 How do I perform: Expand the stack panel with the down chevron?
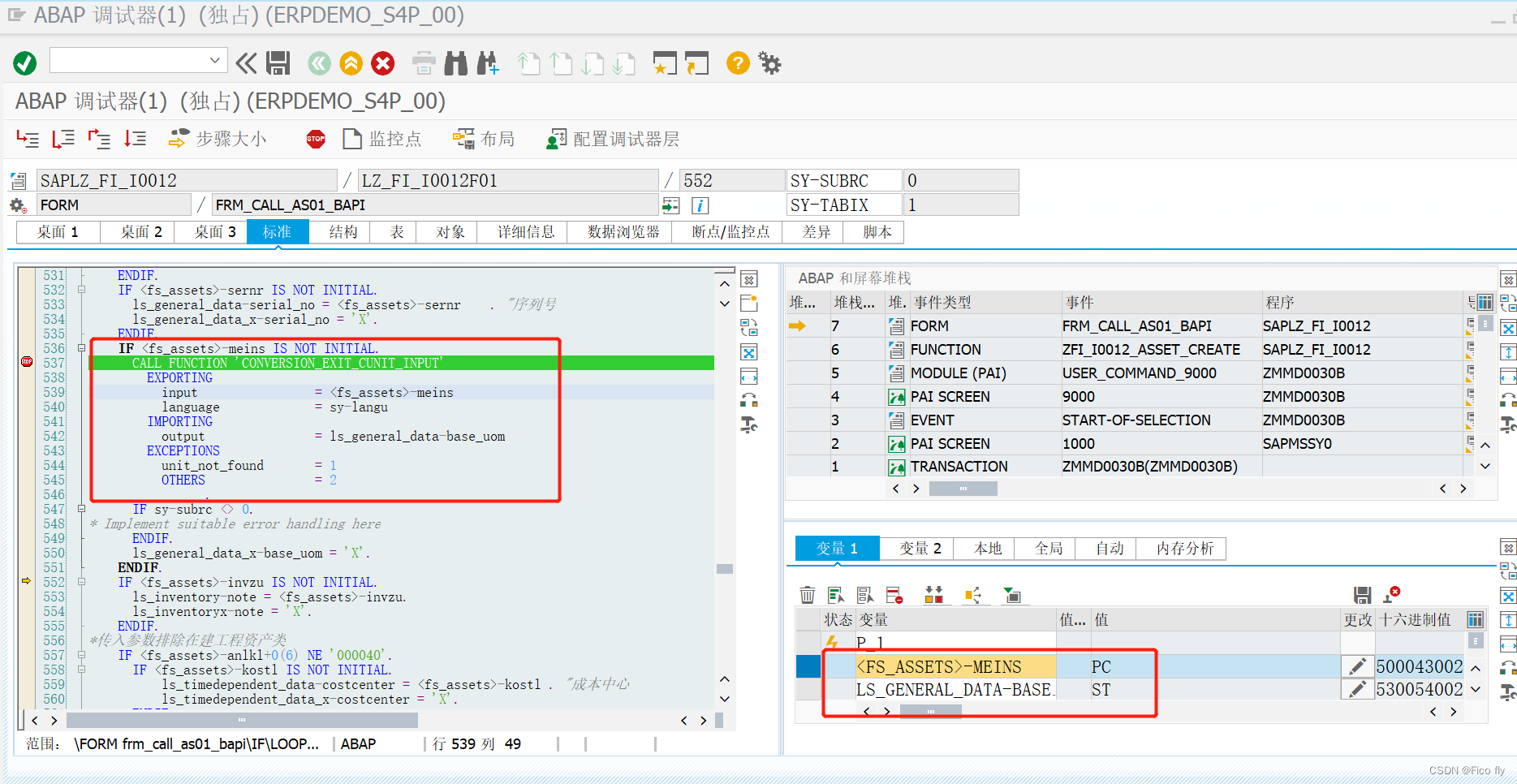pos(1485,466)
